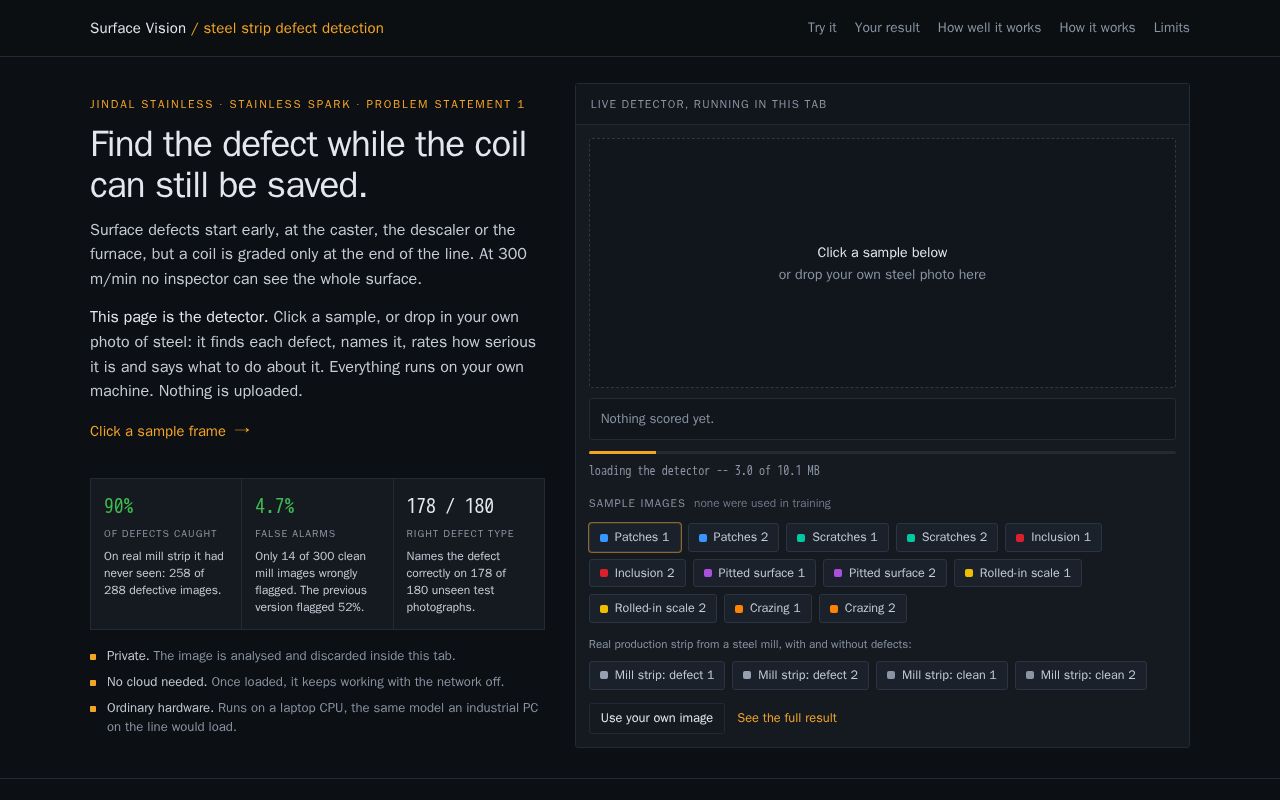Image resolution: width=1280 pixels, height=800 pixels.
Task: Open the Try it nav link
Action: pos(822,28)
